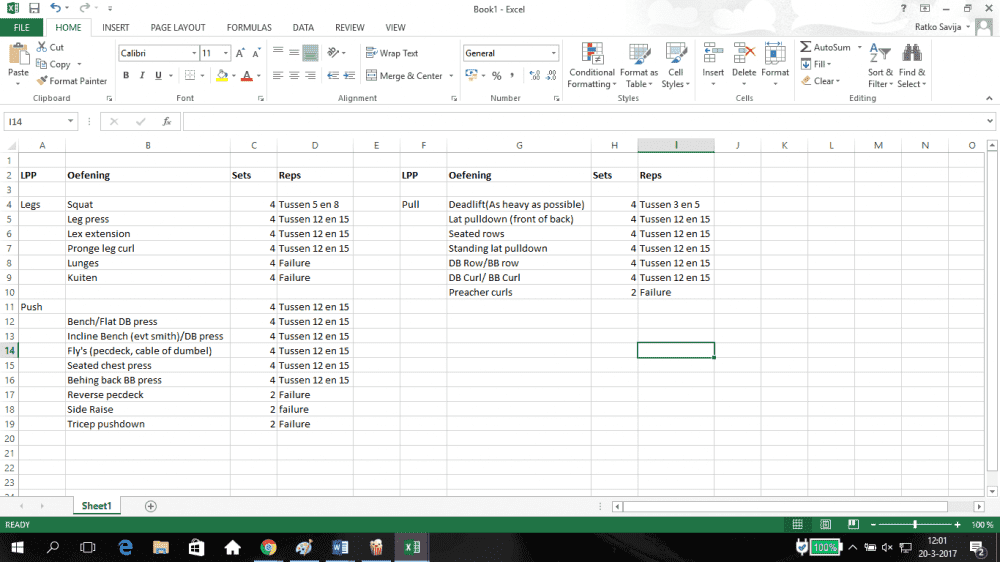Click the Format as Table icon
This screenshot has height=562, width=1000.
[x=639, y=65]
